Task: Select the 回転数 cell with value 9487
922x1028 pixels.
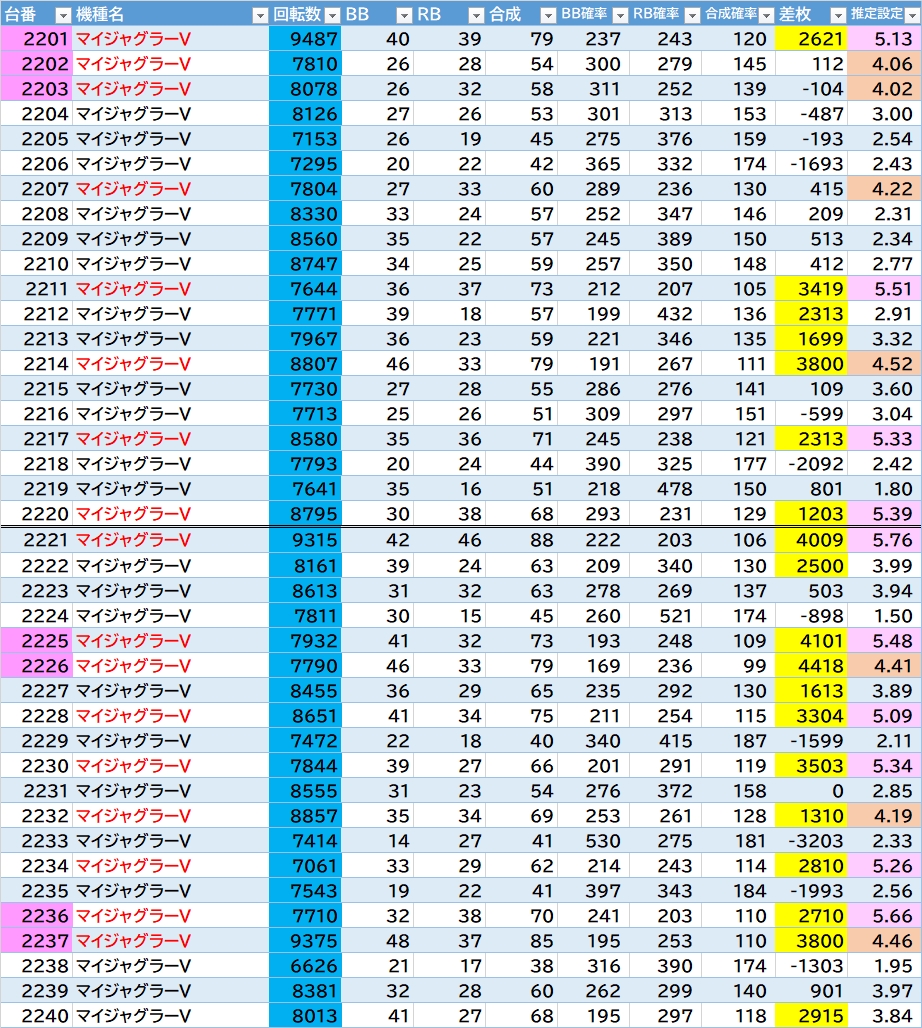Action: tap(305, 39)
